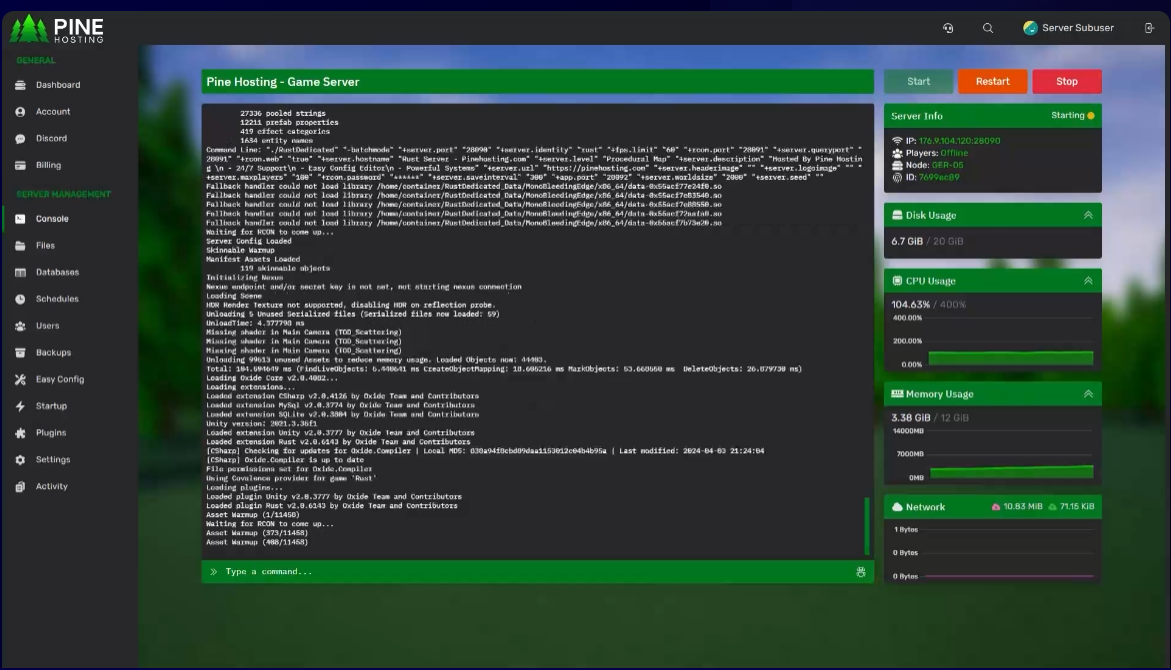Click the Server Subuser avatar

[x=1031, y=28]
